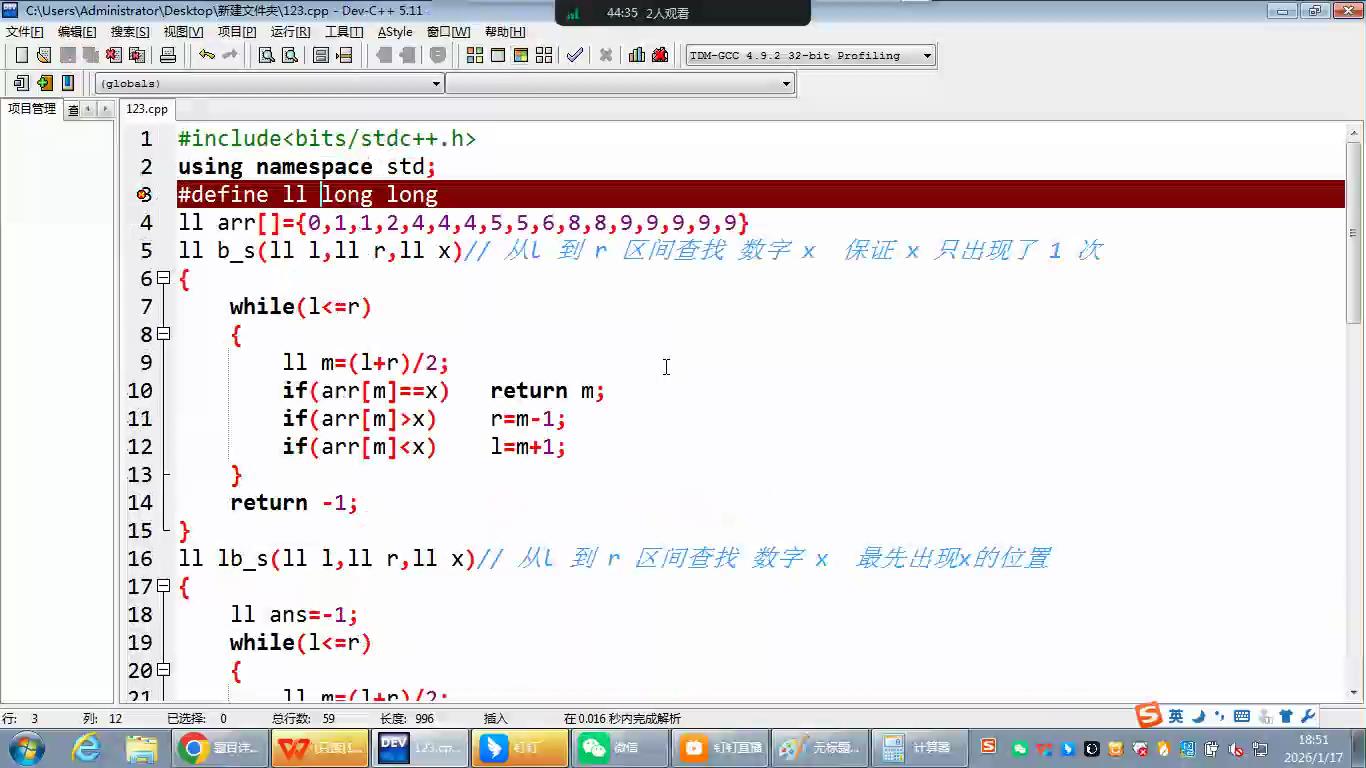This screenshot has width=1366, height=768.
Task: Select the 项目管理 panel tab
Action: coord(32,109)
